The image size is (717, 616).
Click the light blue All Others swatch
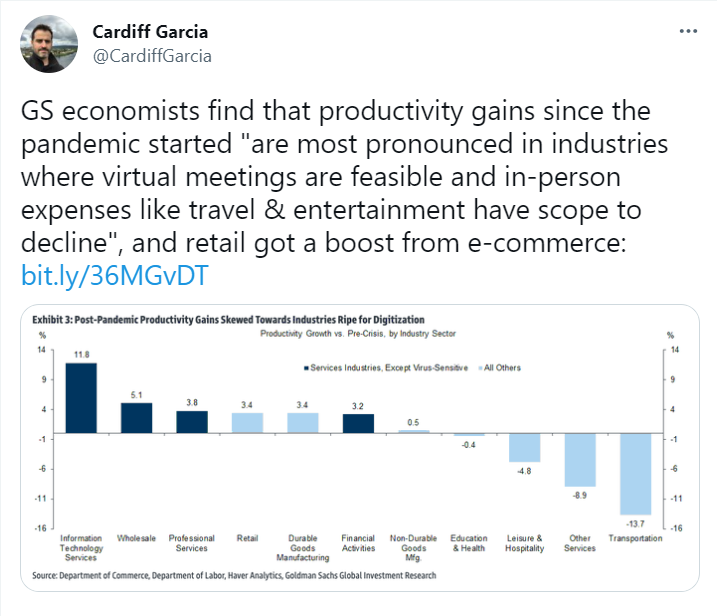click(x=477, y=368)
